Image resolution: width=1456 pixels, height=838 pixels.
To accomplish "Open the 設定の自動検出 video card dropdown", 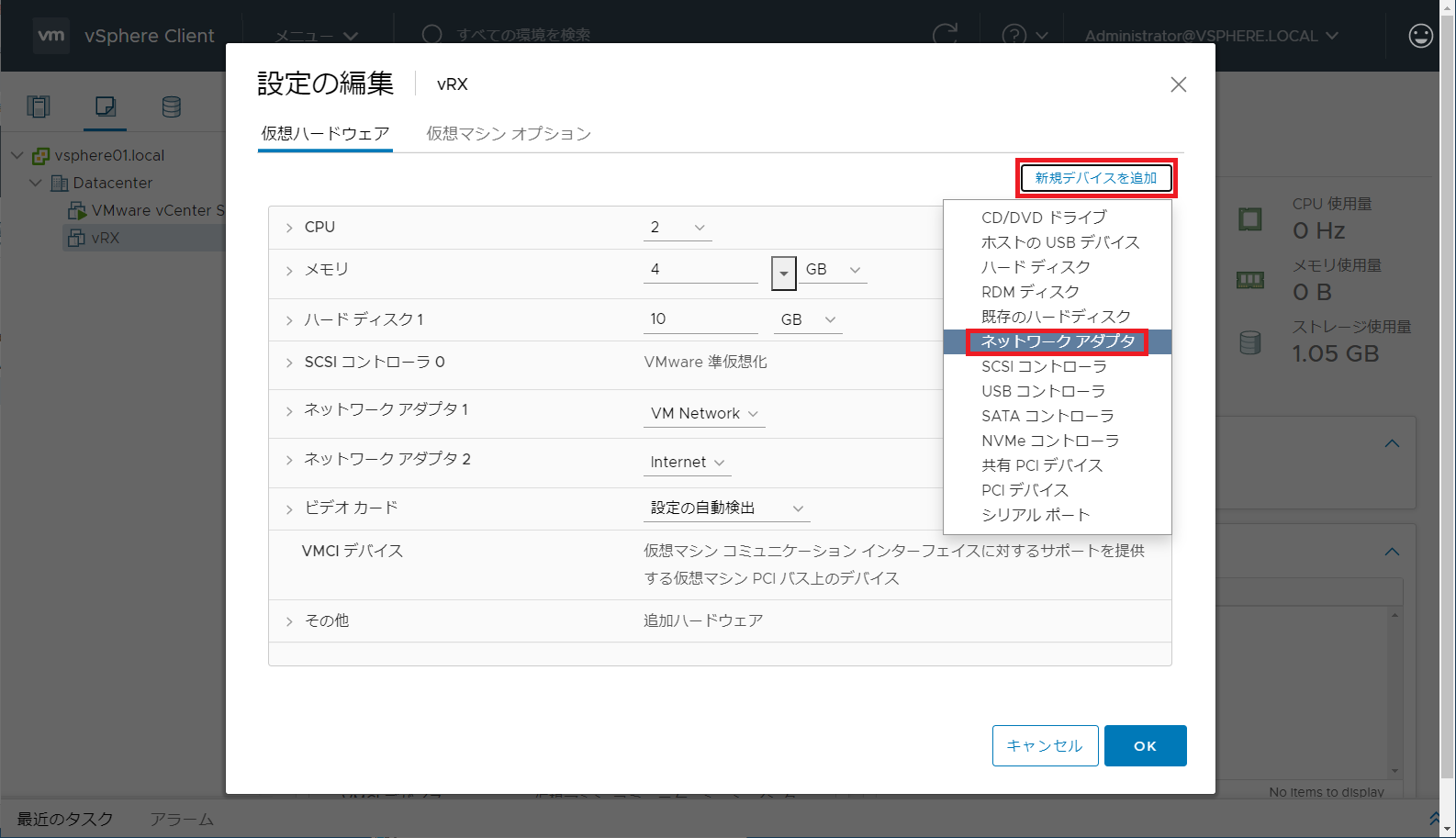I will click(727, 508).
